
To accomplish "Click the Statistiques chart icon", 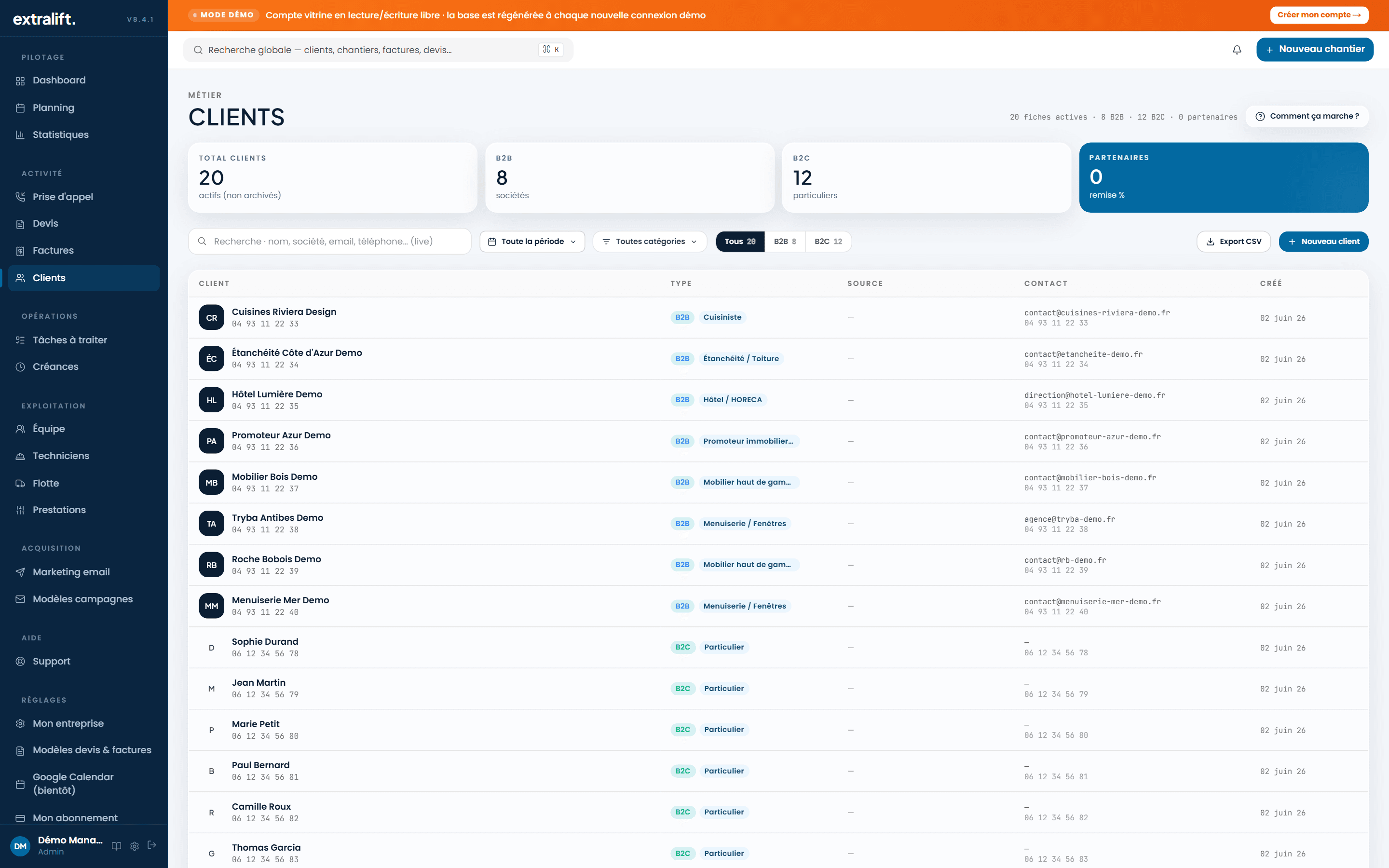I will click(x=20, y=135).
